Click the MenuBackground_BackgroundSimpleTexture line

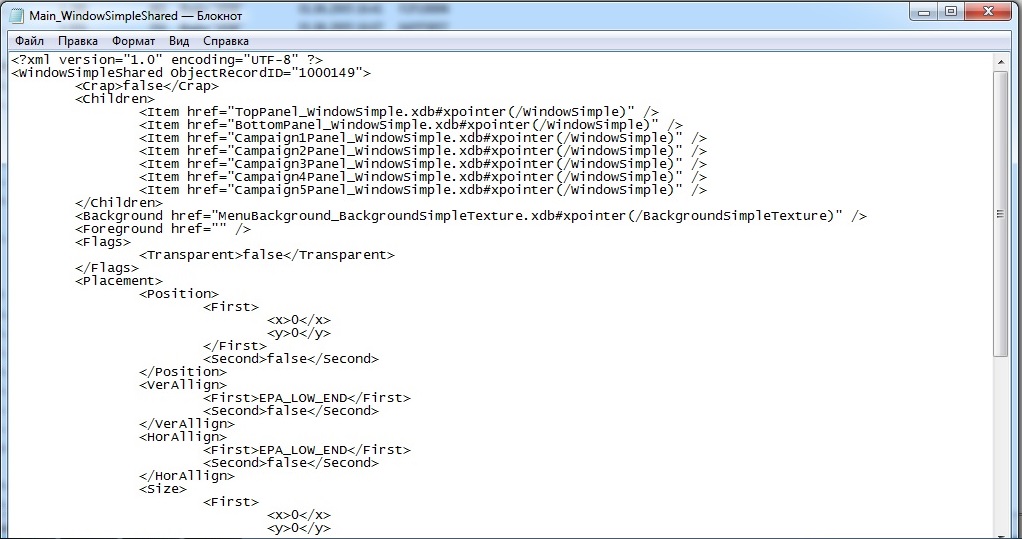tap(471, 216)
